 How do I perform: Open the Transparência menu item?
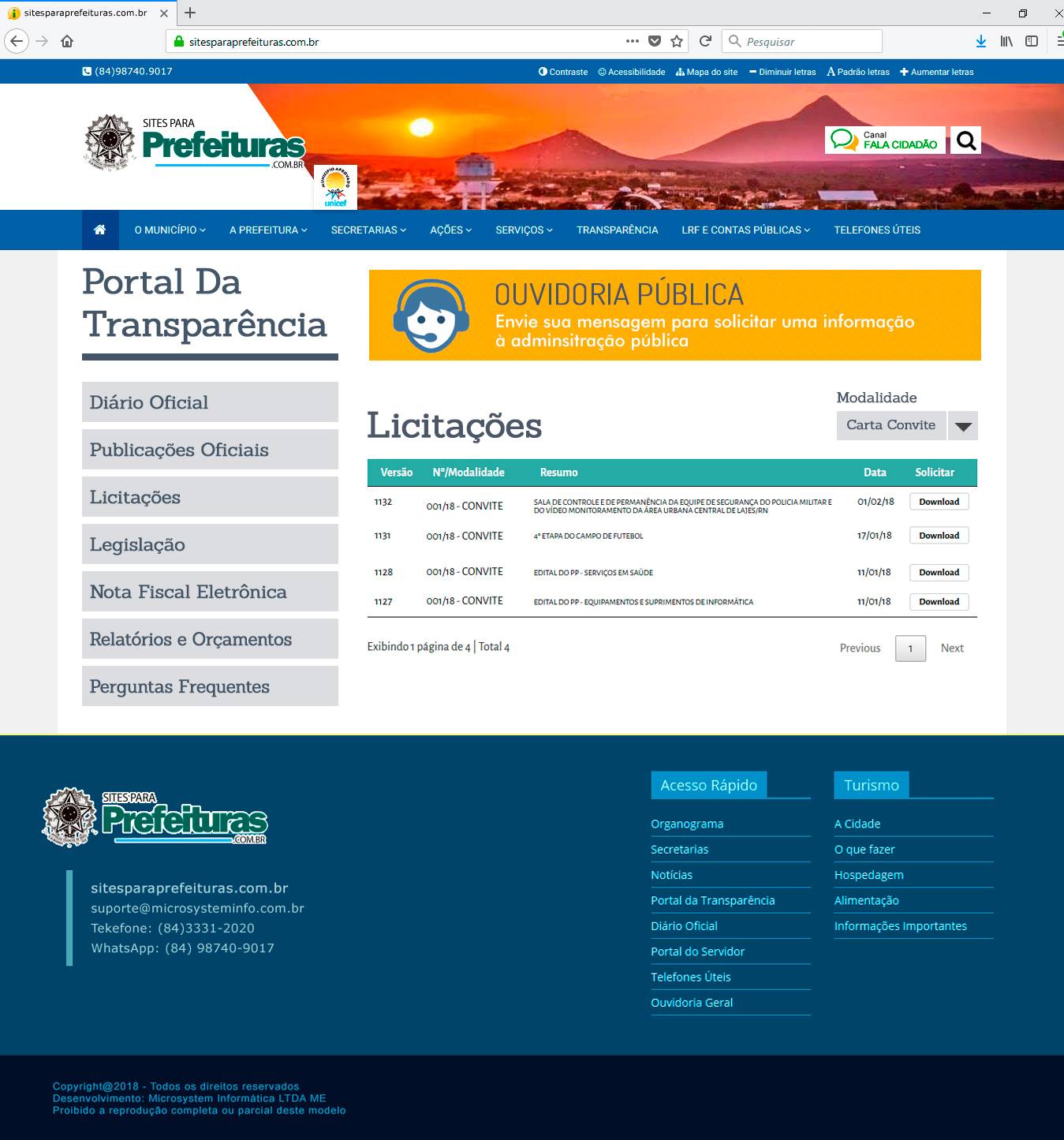617,230
